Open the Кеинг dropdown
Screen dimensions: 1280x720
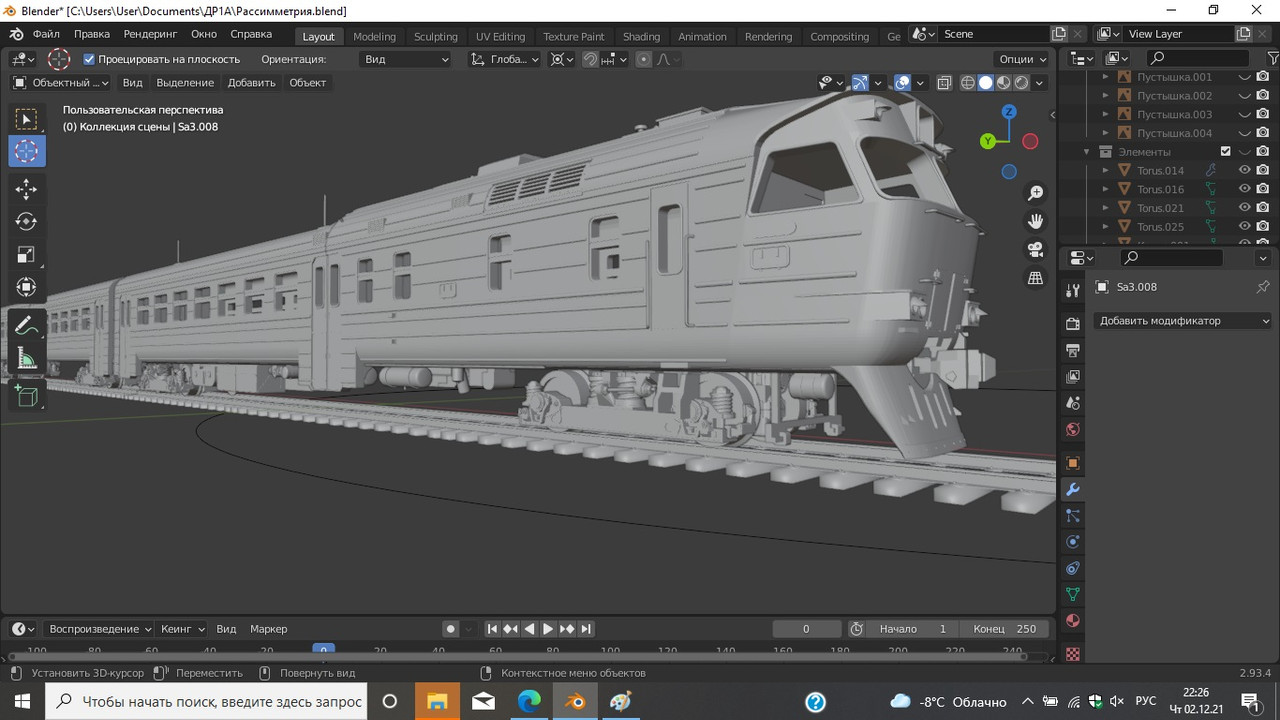182,629
